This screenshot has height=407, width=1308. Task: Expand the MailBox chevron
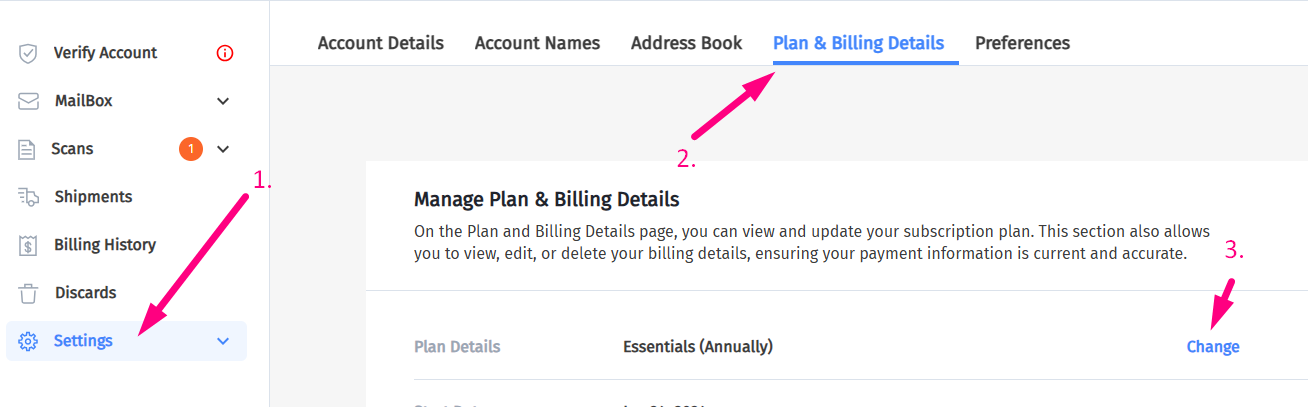(223, 101)
